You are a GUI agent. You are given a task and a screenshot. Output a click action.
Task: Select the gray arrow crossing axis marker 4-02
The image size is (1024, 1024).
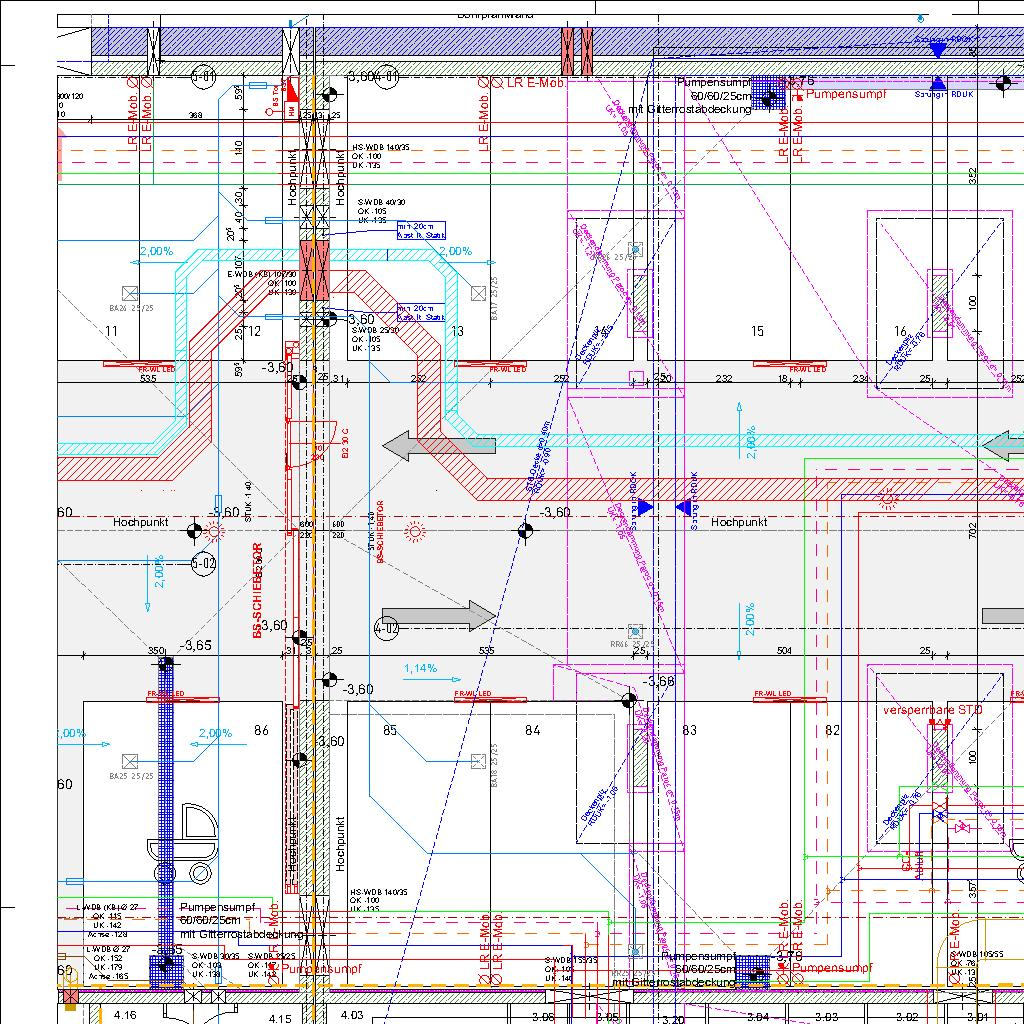point(438,617)
